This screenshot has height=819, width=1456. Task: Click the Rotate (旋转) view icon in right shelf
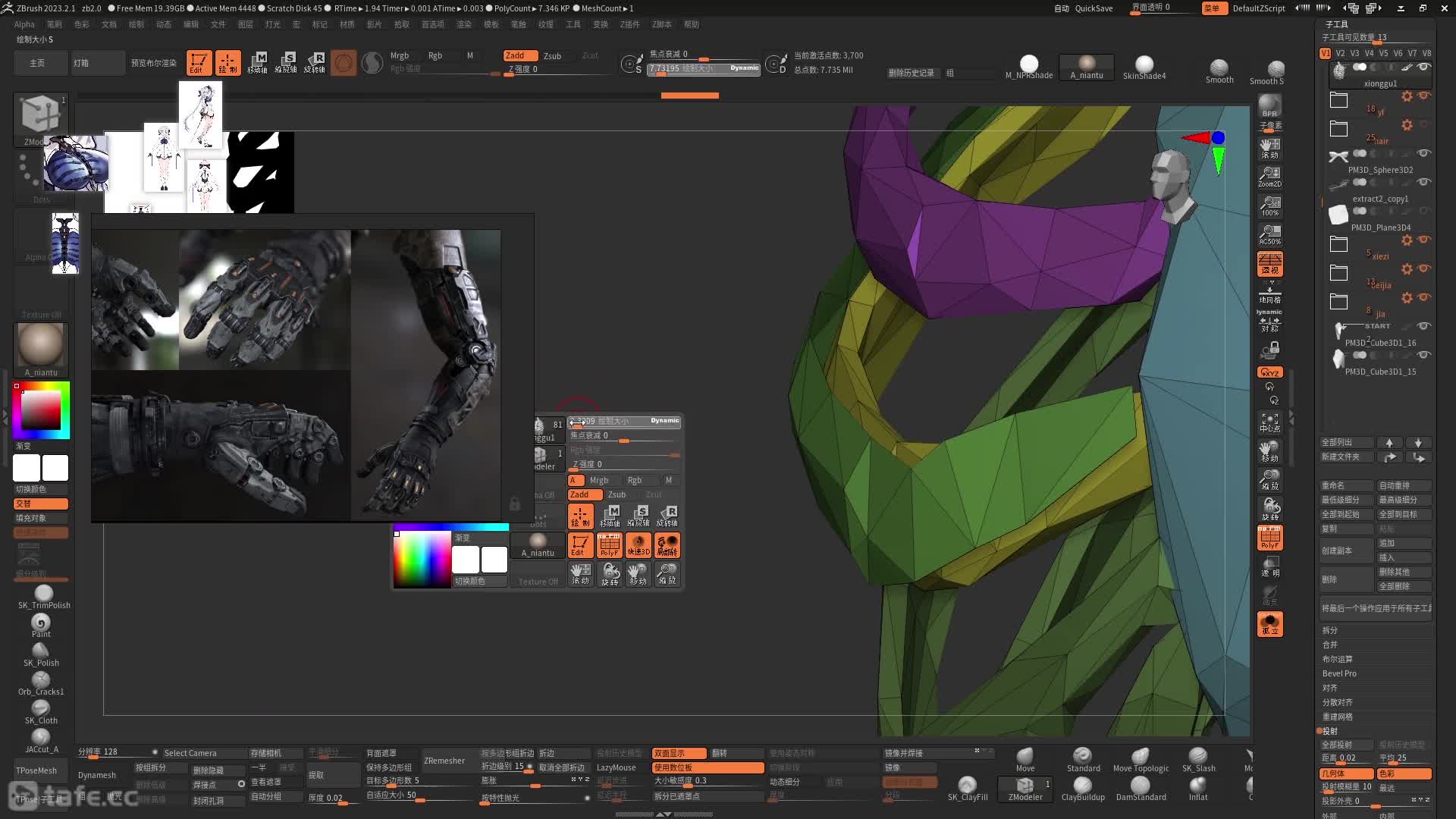tap(1269, 509)
